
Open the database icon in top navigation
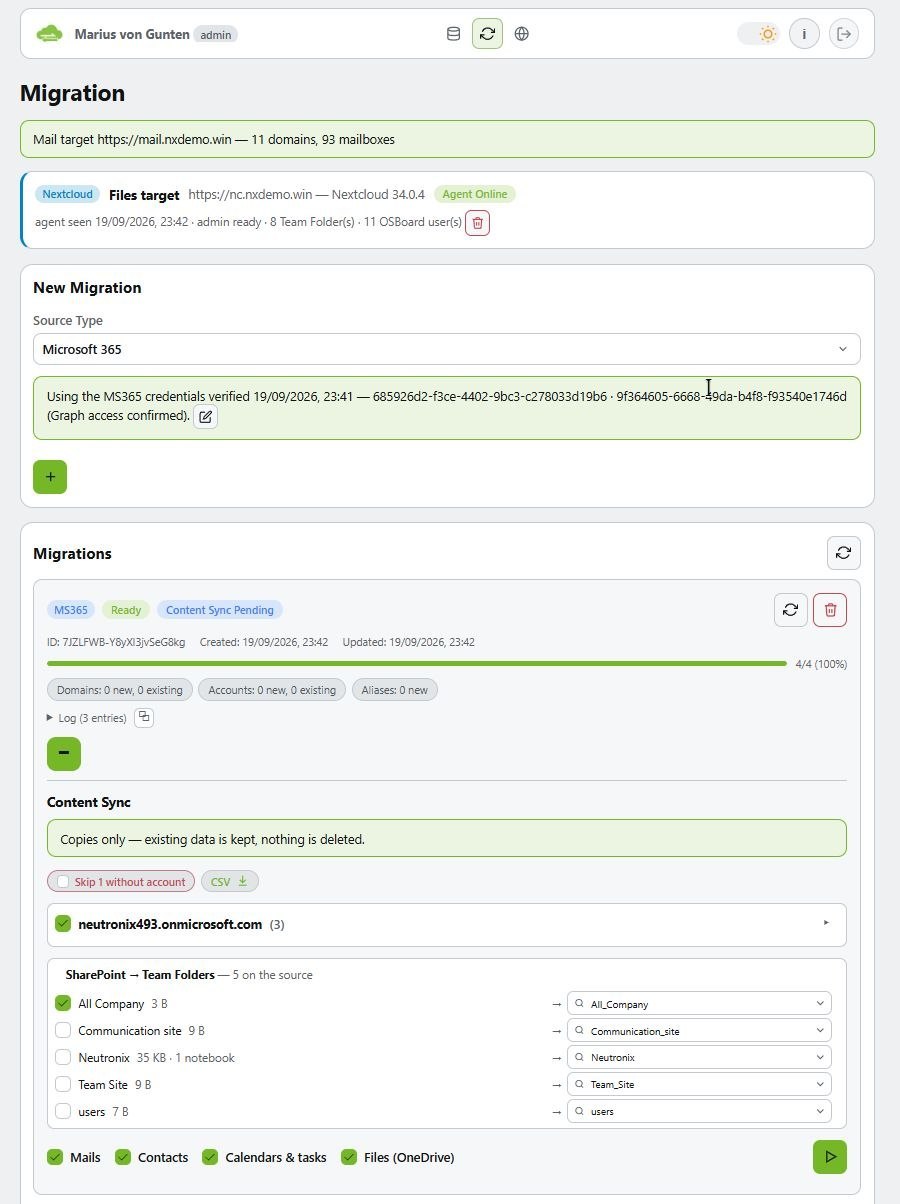(453, 34)
